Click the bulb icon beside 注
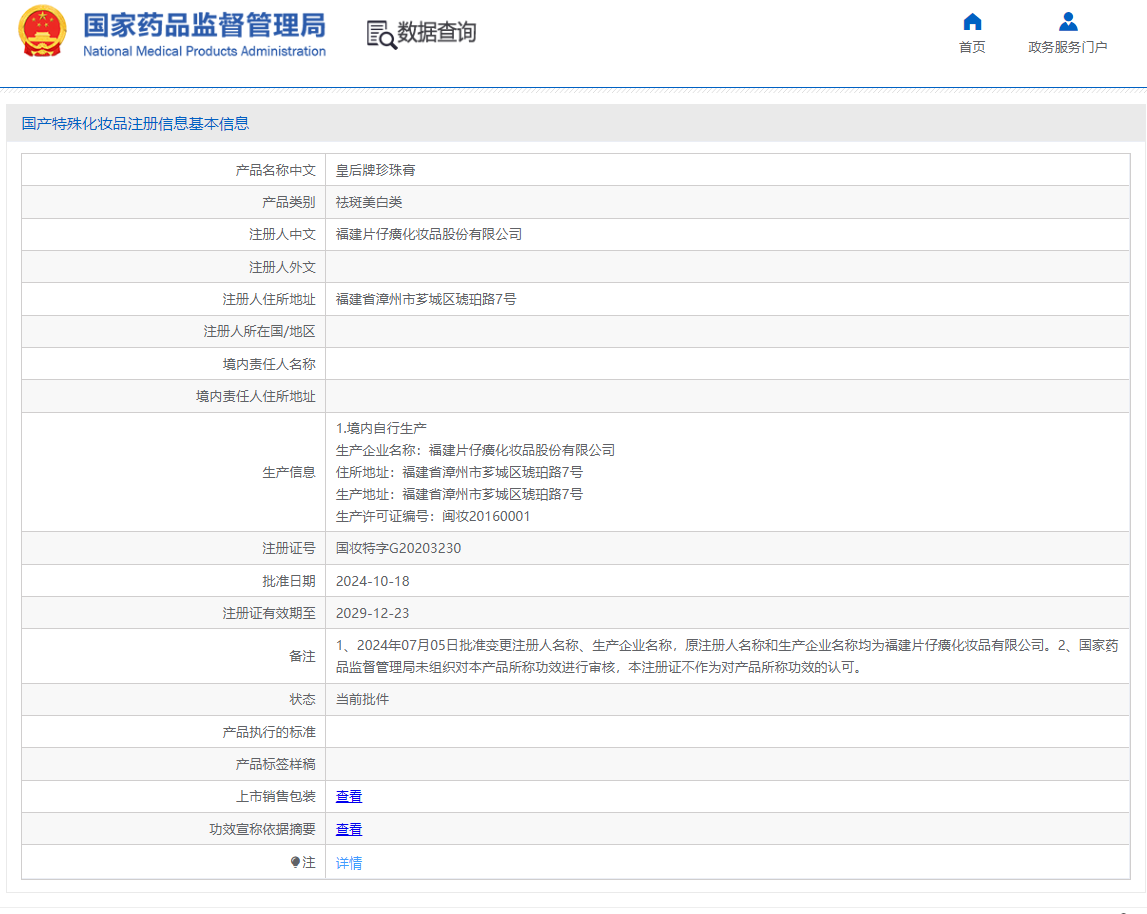 click(295, 862)
